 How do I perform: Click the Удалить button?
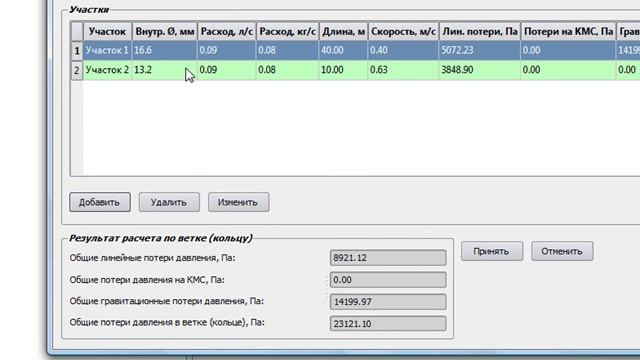click(169, 202)
